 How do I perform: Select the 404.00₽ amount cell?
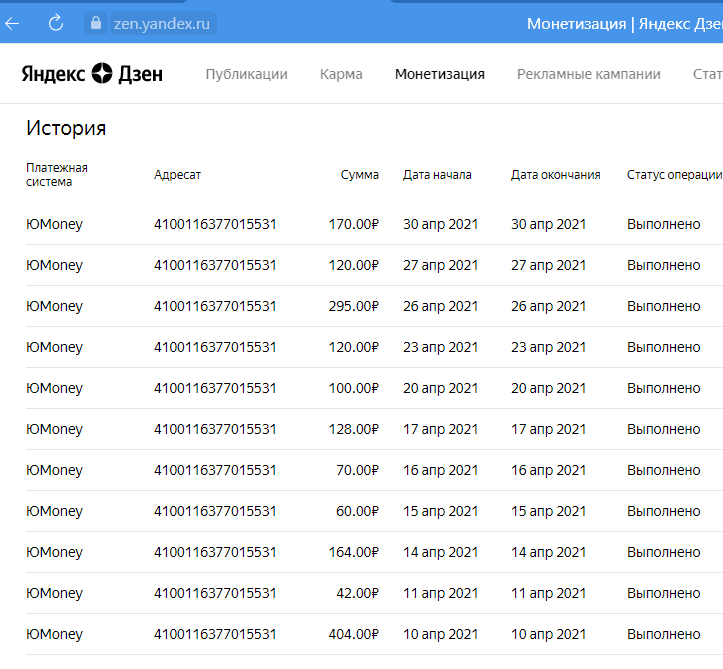click(354, 635)
